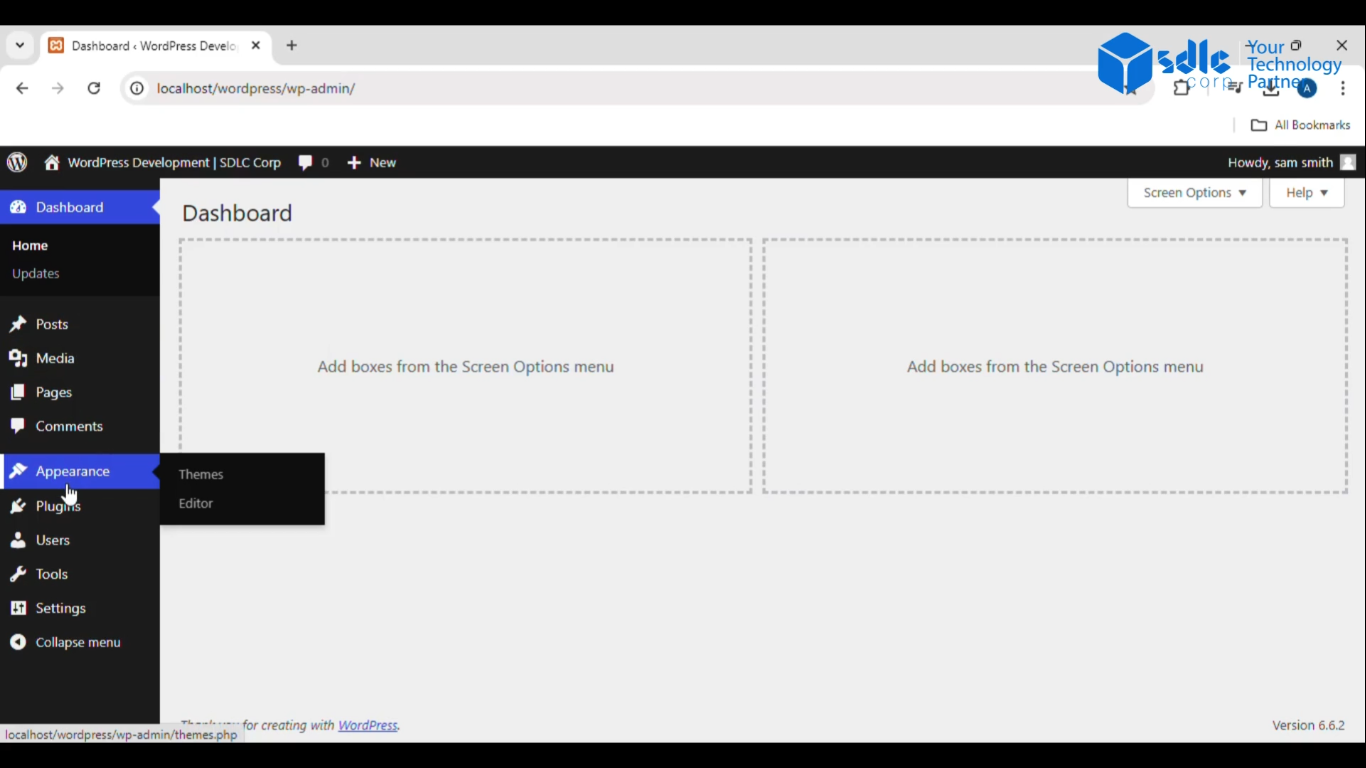Open Users from the sidebar
This screenshot has height=768, width=1366.
(80, 540)
